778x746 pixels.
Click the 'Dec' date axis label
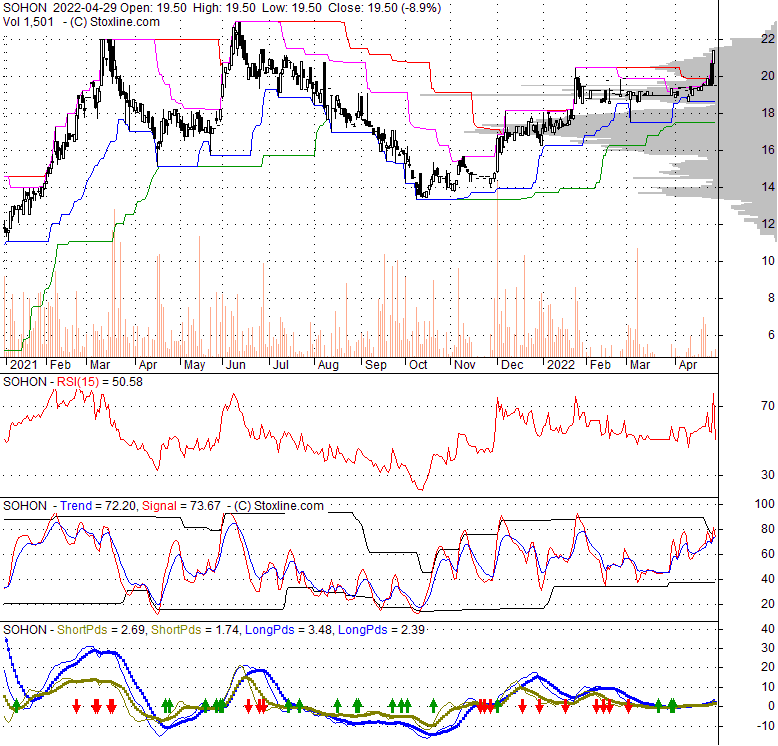[512, 365]
